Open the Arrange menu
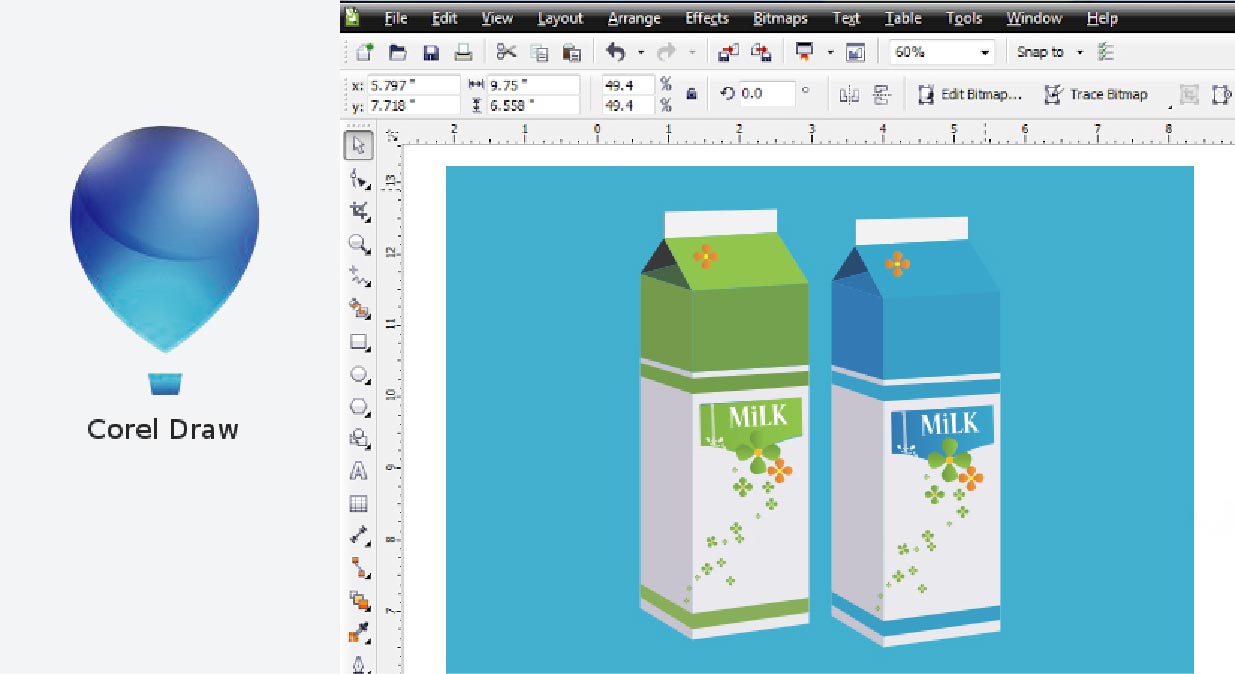Viewport: 1235px width, 674px height. tap(634, 18)
